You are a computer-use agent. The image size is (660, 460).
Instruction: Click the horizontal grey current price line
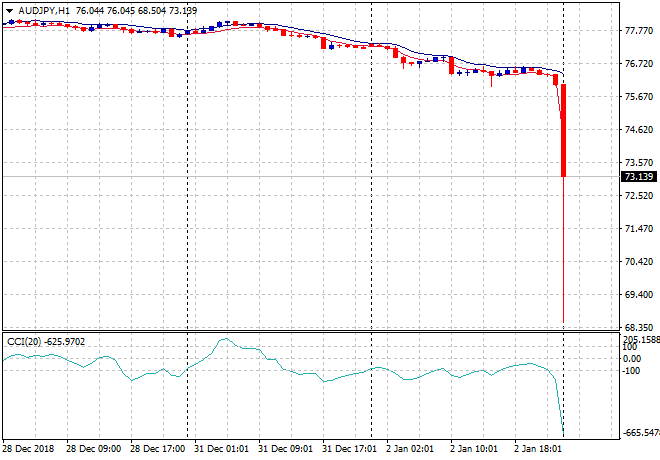[300, 177]
